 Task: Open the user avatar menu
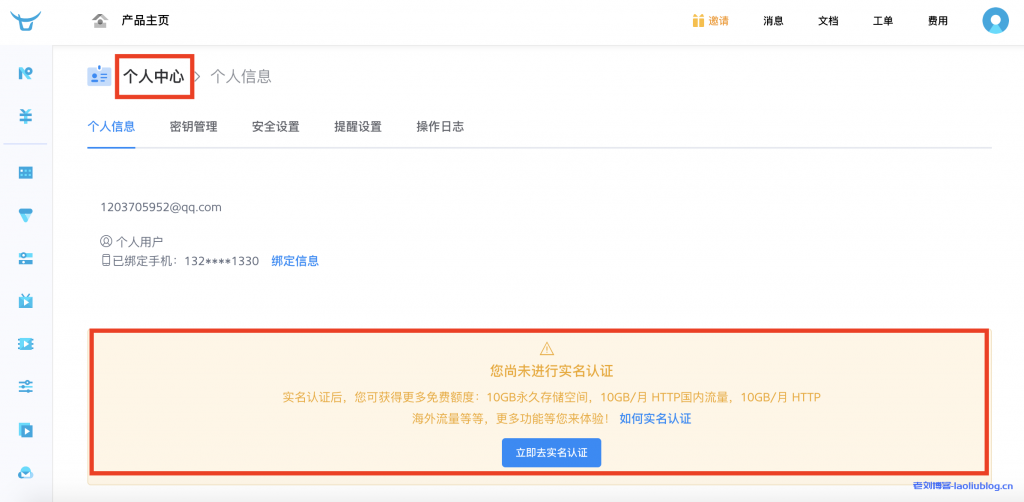pos(995,21)
